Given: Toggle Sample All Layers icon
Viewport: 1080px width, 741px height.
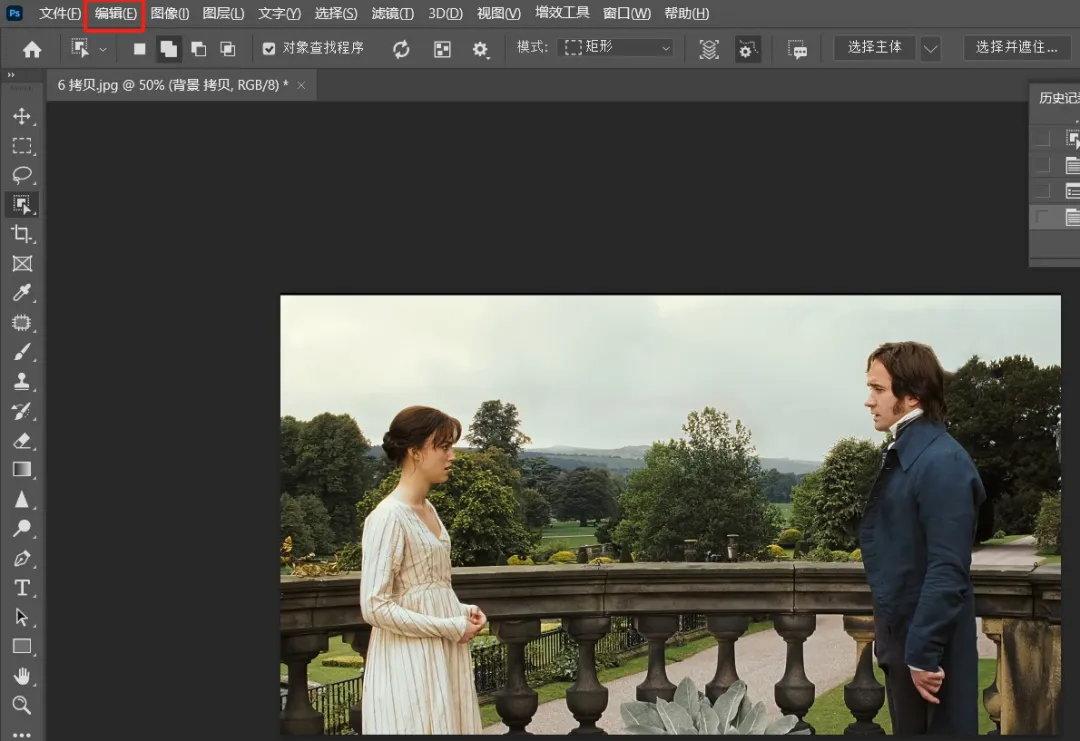Looking at the screenshot, I should click(x=709, y=49).
